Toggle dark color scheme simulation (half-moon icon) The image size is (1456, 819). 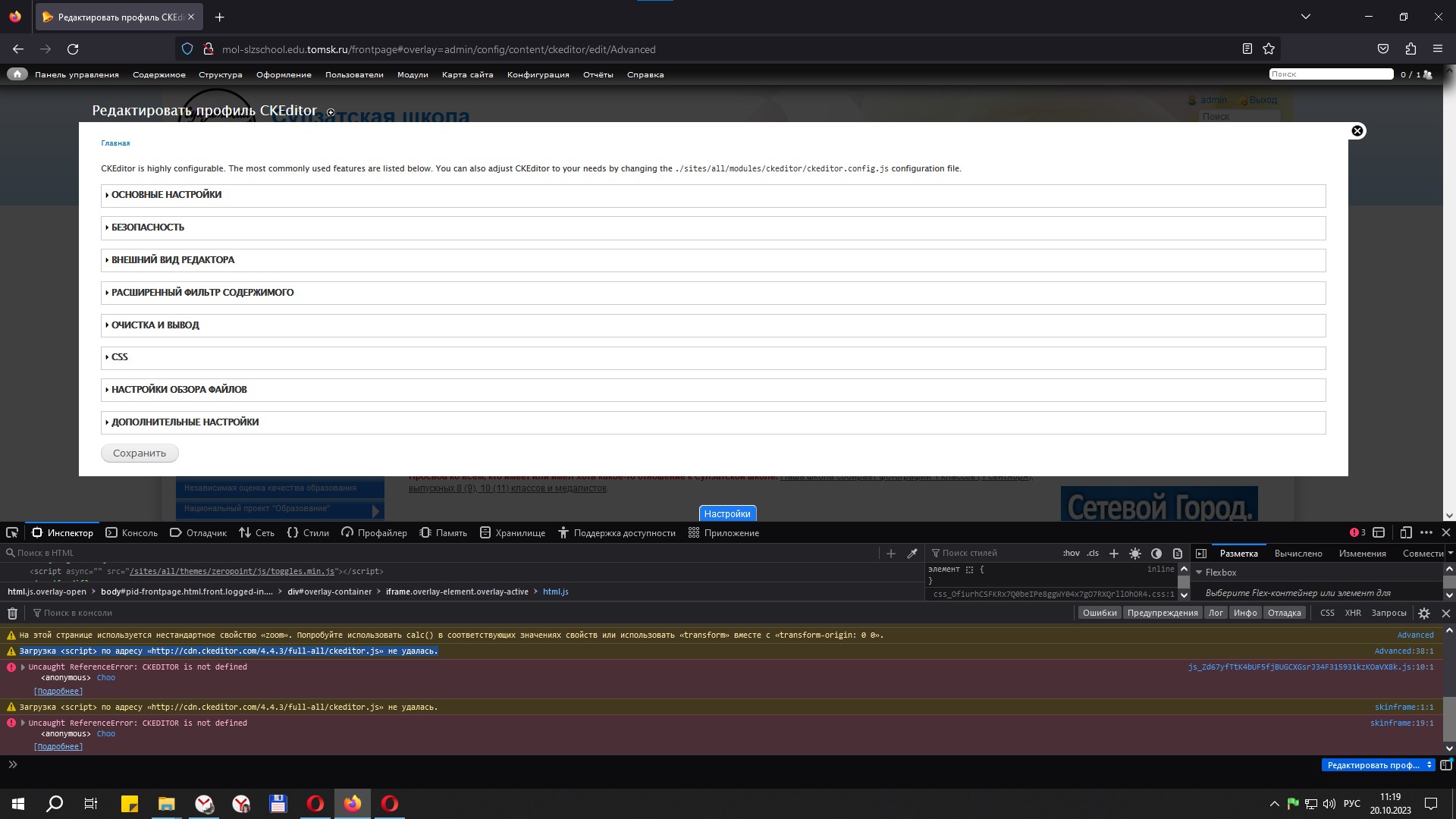click(1156, 554)
